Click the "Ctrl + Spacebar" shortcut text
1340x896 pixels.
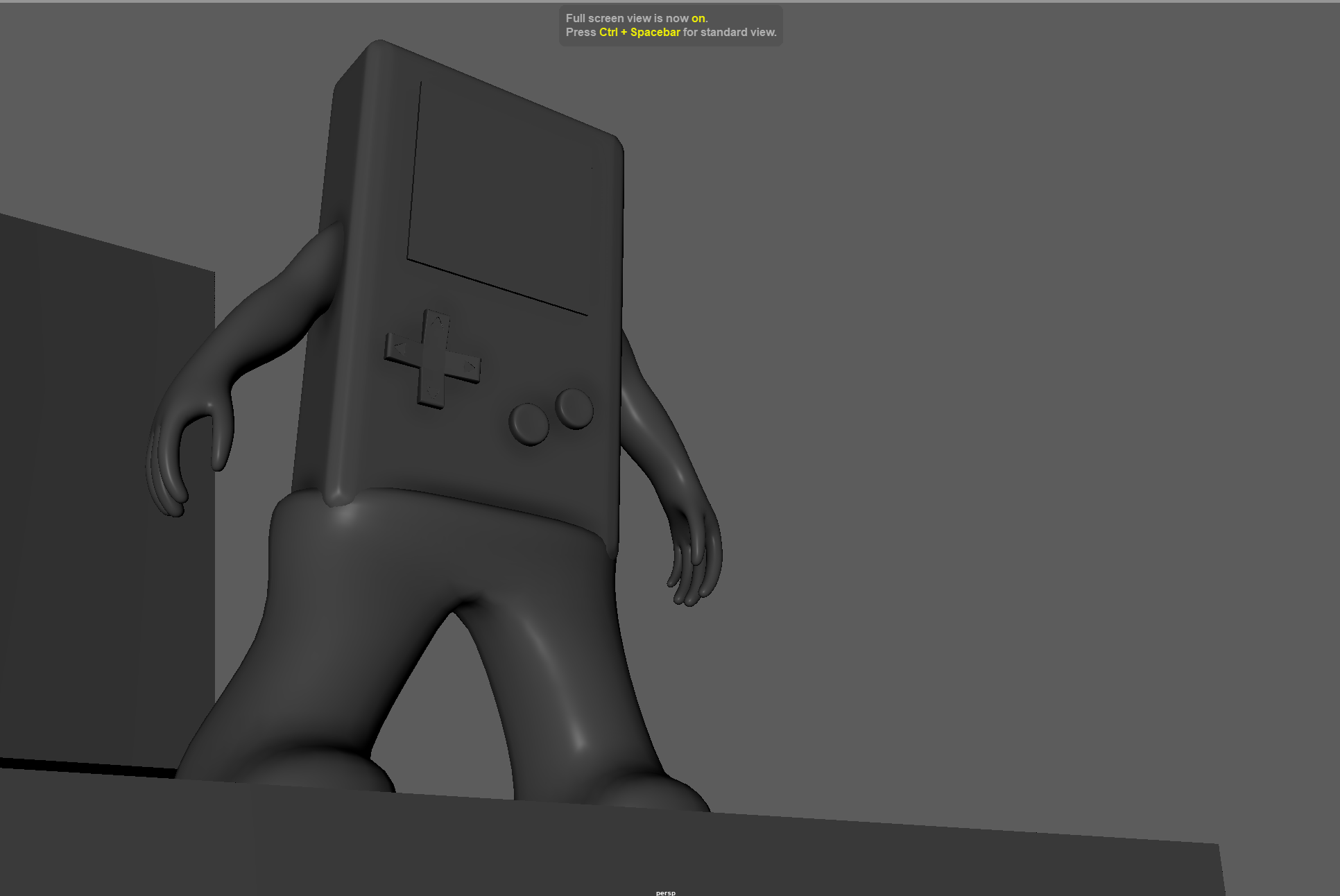point(639,33)
